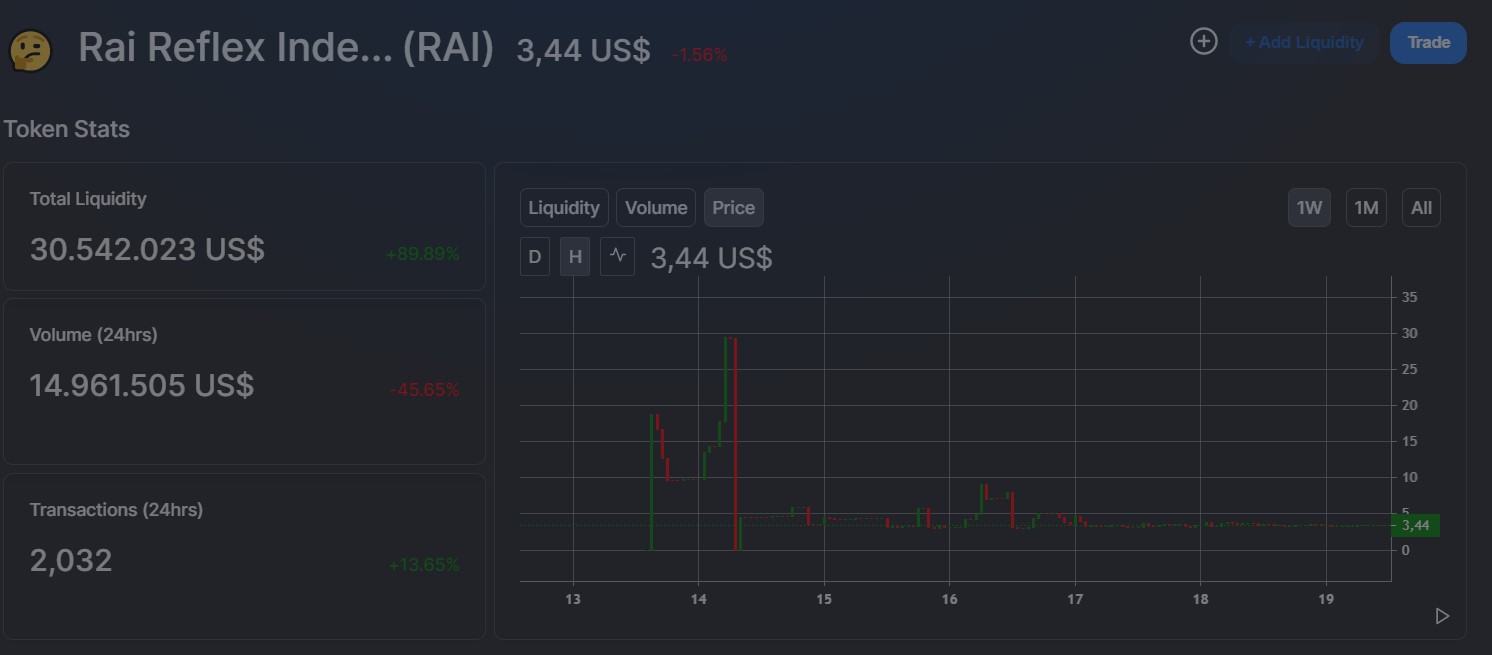This screenshot has width=1492, height=655.
Task: Click the green 3,44 price axis label
Action: click(1415, 525)
